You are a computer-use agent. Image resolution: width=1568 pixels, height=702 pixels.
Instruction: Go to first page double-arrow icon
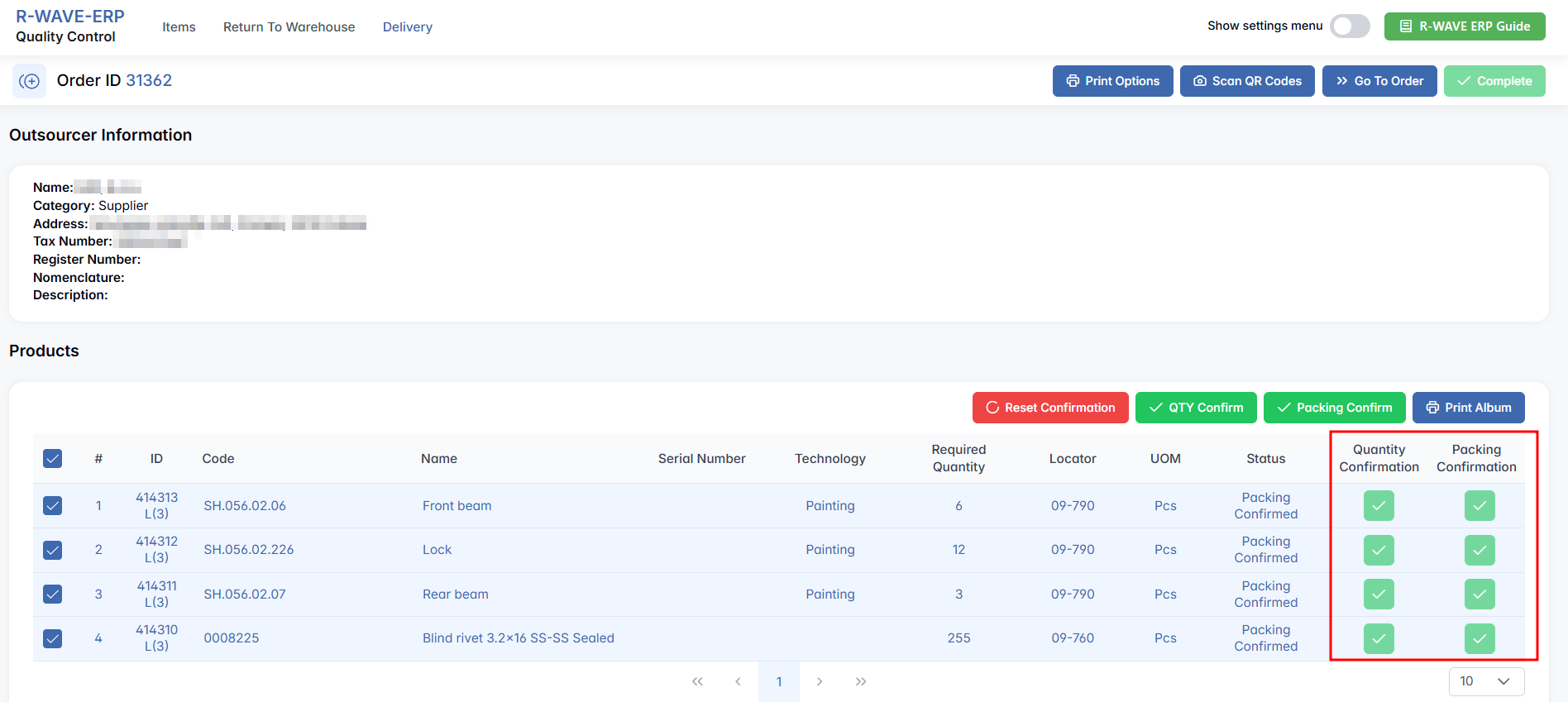point(697,681)
